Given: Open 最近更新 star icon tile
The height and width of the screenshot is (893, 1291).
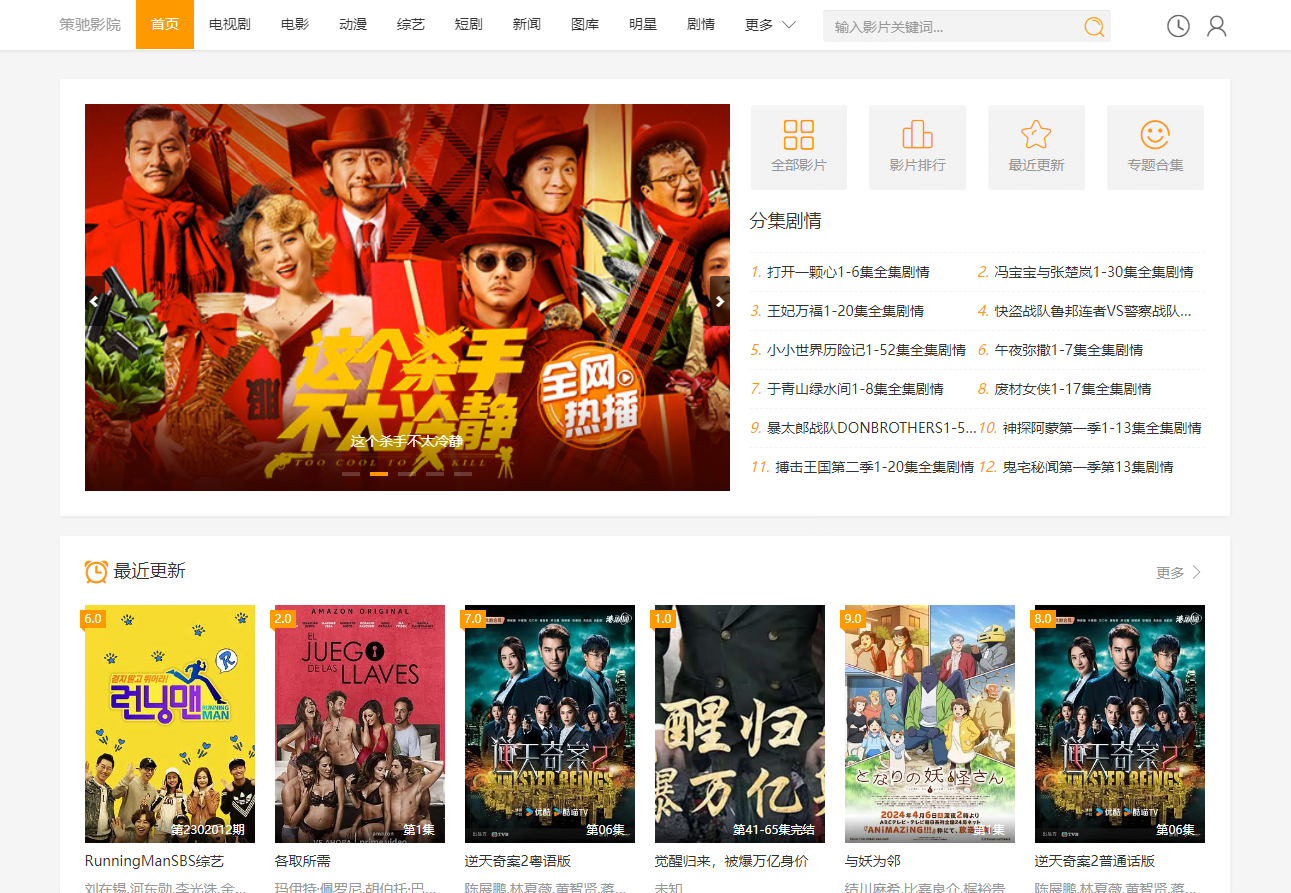Looking at the screenshot, I should [x=1036, y=147].
